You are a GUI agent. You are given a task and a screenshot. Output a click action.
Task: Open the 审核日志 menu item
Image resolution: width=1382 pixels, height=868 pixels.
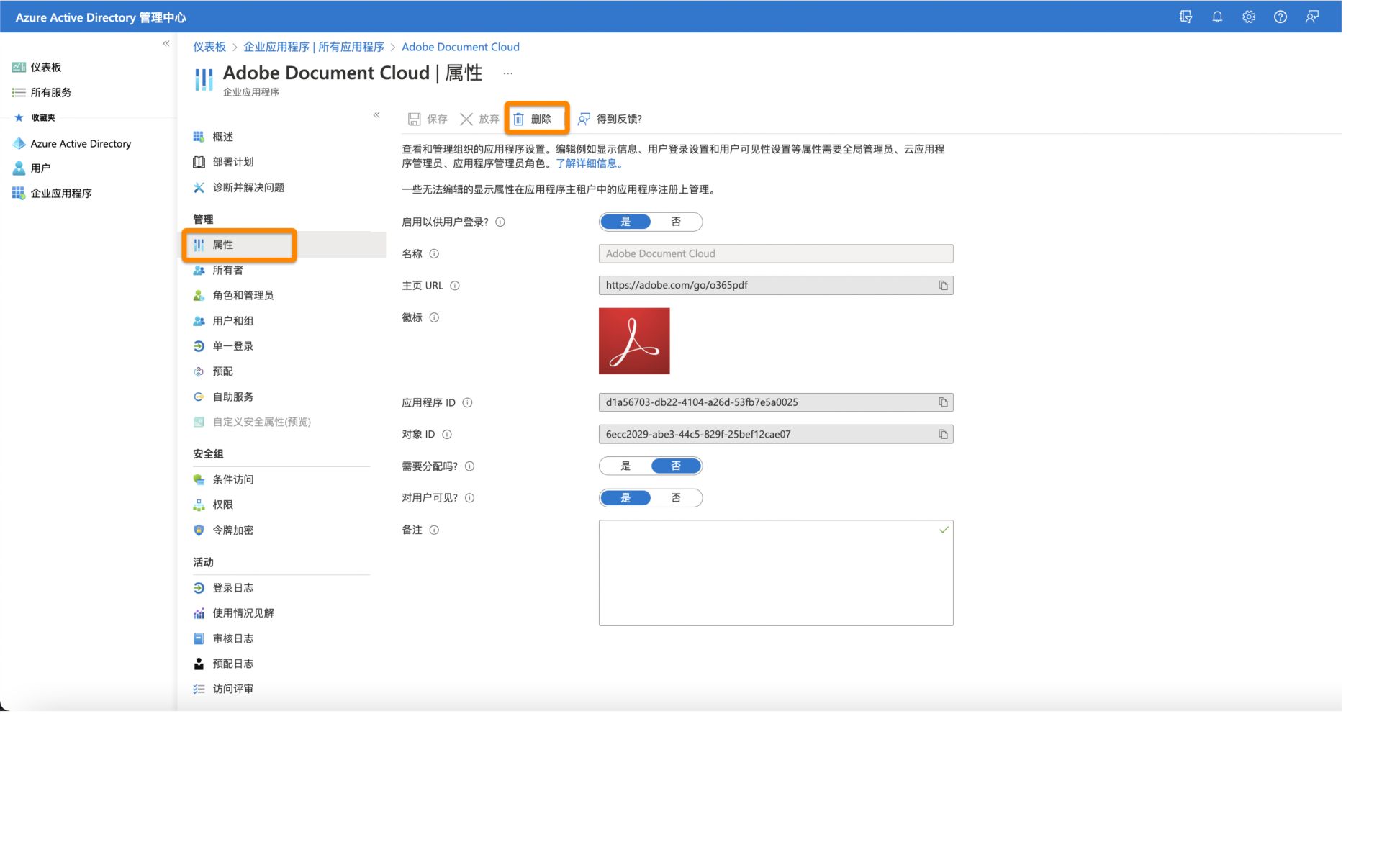tap(233, 638)
